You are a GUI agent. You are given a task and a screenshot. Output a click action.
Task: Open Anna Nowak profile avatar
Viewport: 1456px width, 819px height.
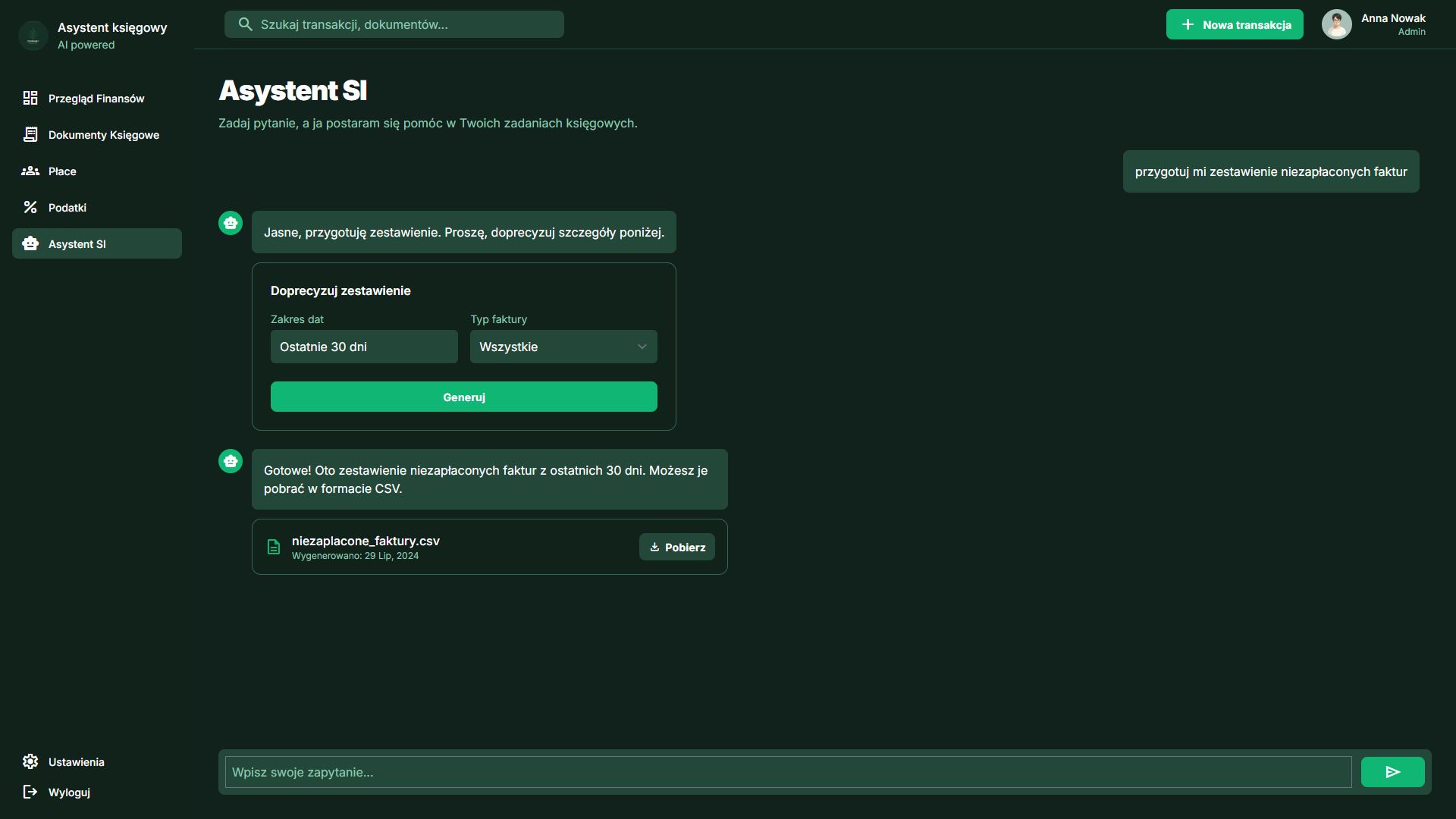[1336, 24]
